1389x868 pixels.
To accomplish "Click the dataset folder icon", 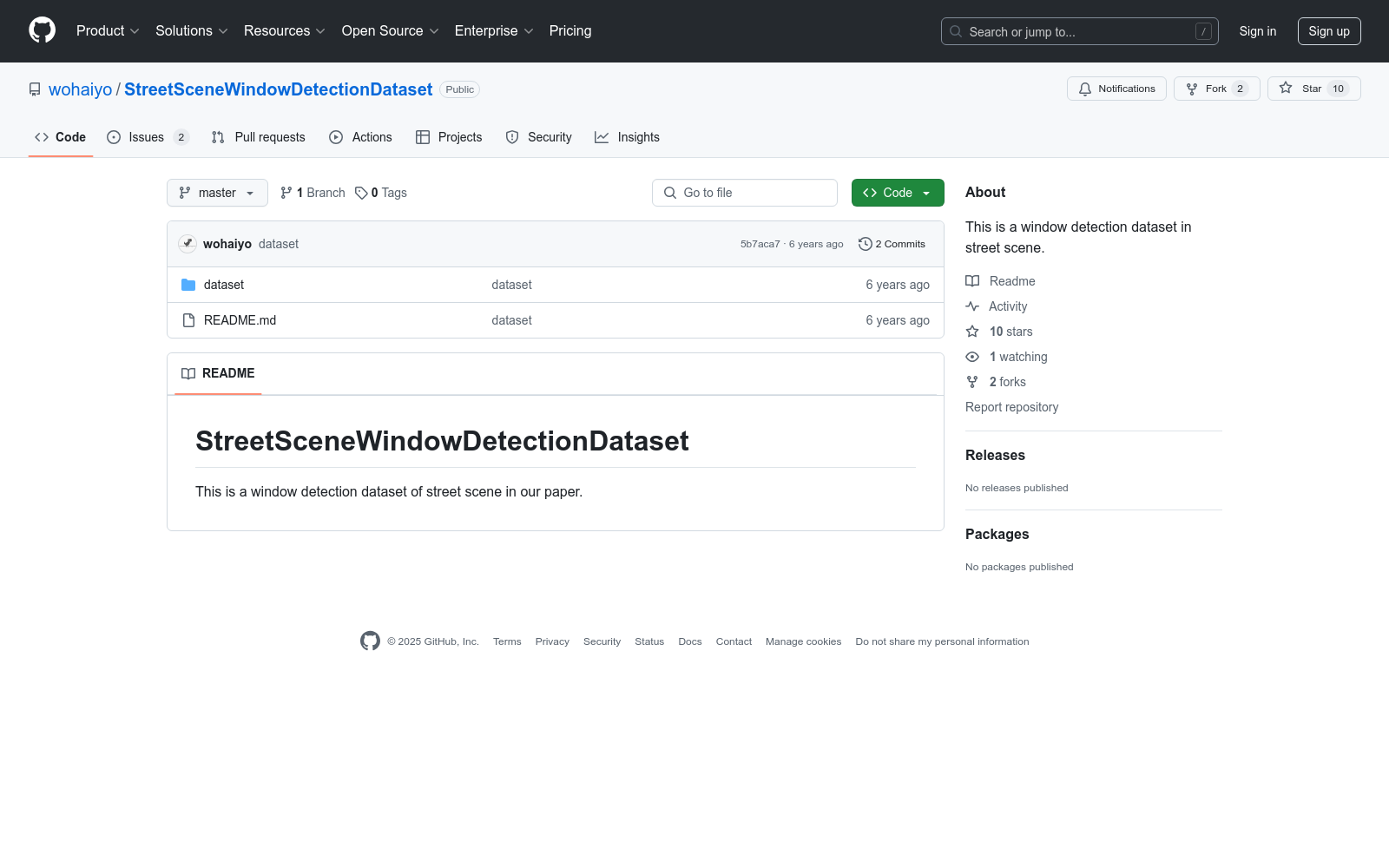I will (x=188, y=285).
